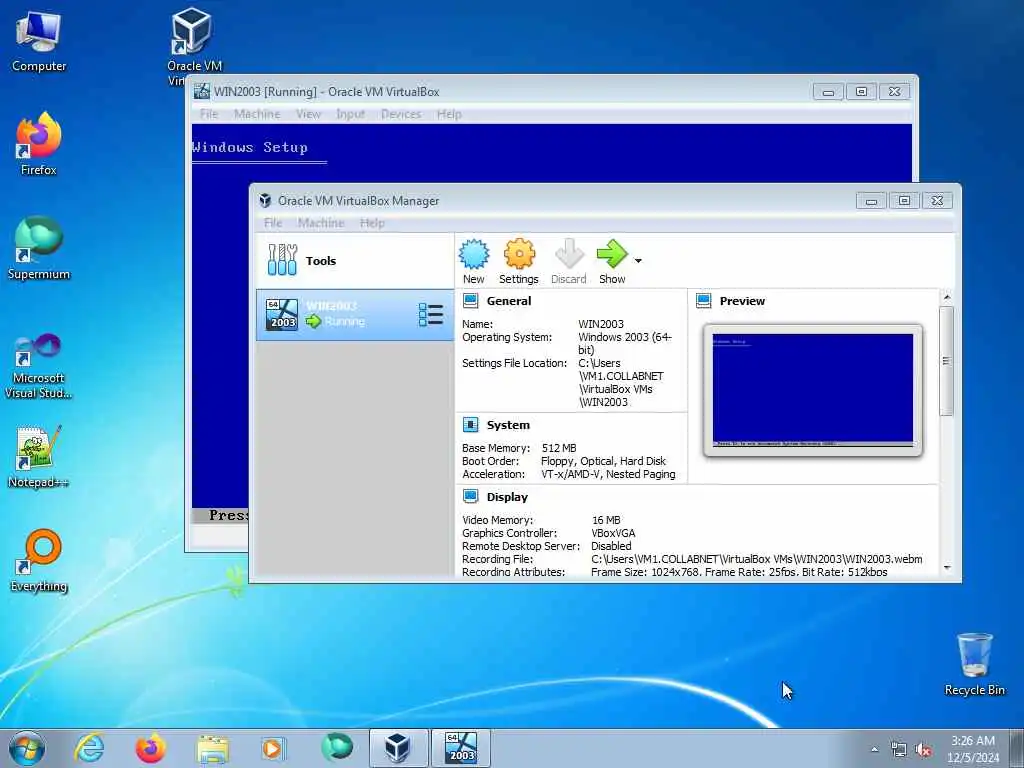
Task: Click the Supermium desktop shortcut
Action: 39,248
